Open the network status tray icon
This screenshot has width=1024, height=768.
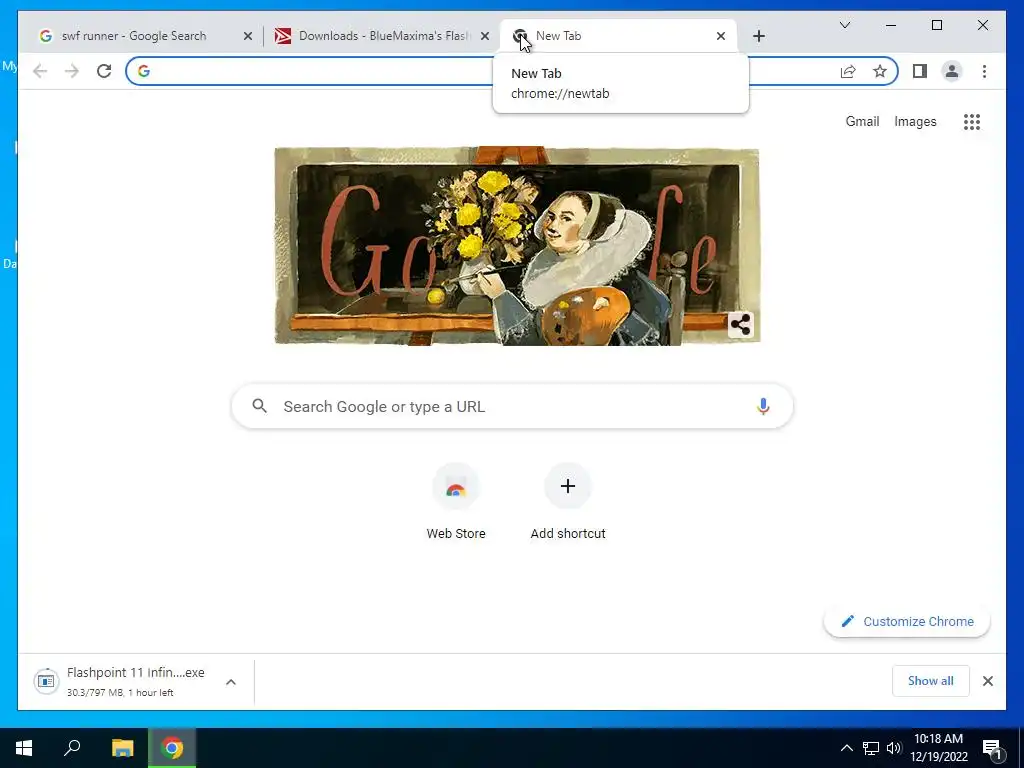click(871, 748)
